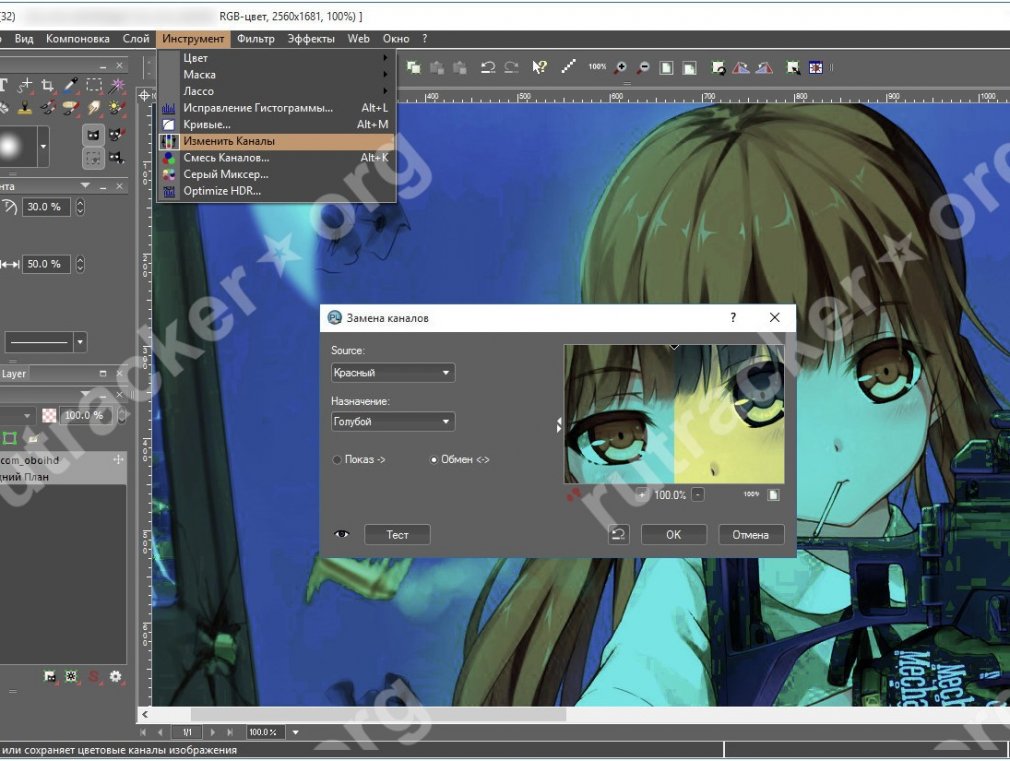1010x761 pixels.
Task: Click the horizontal scrollbar below canvas
Action: click(378, 714)
